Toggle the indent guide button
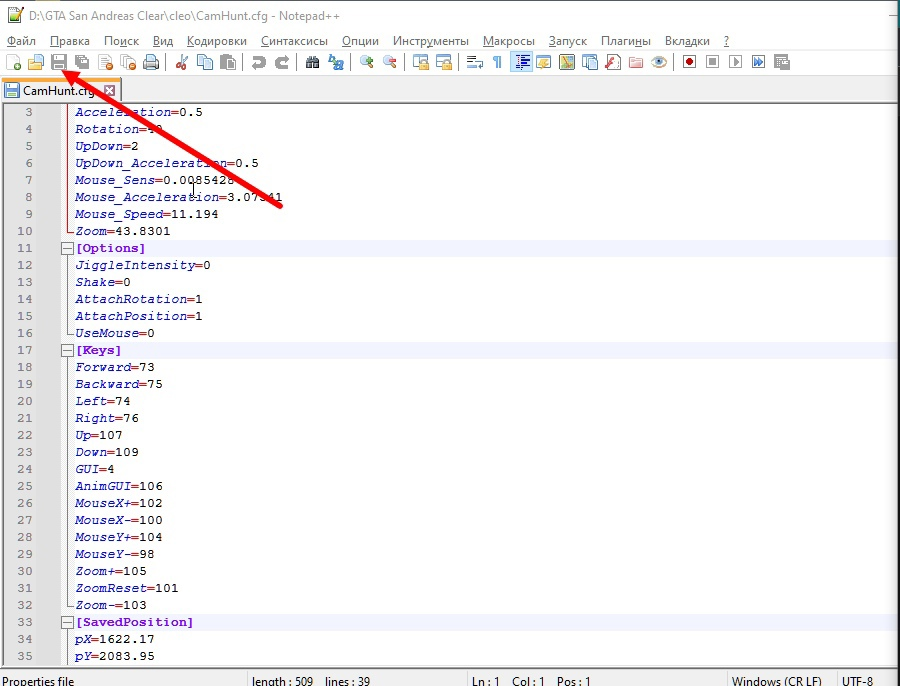Image resolution: width=900 pixels, height=686 pixels. pos(521,62)
